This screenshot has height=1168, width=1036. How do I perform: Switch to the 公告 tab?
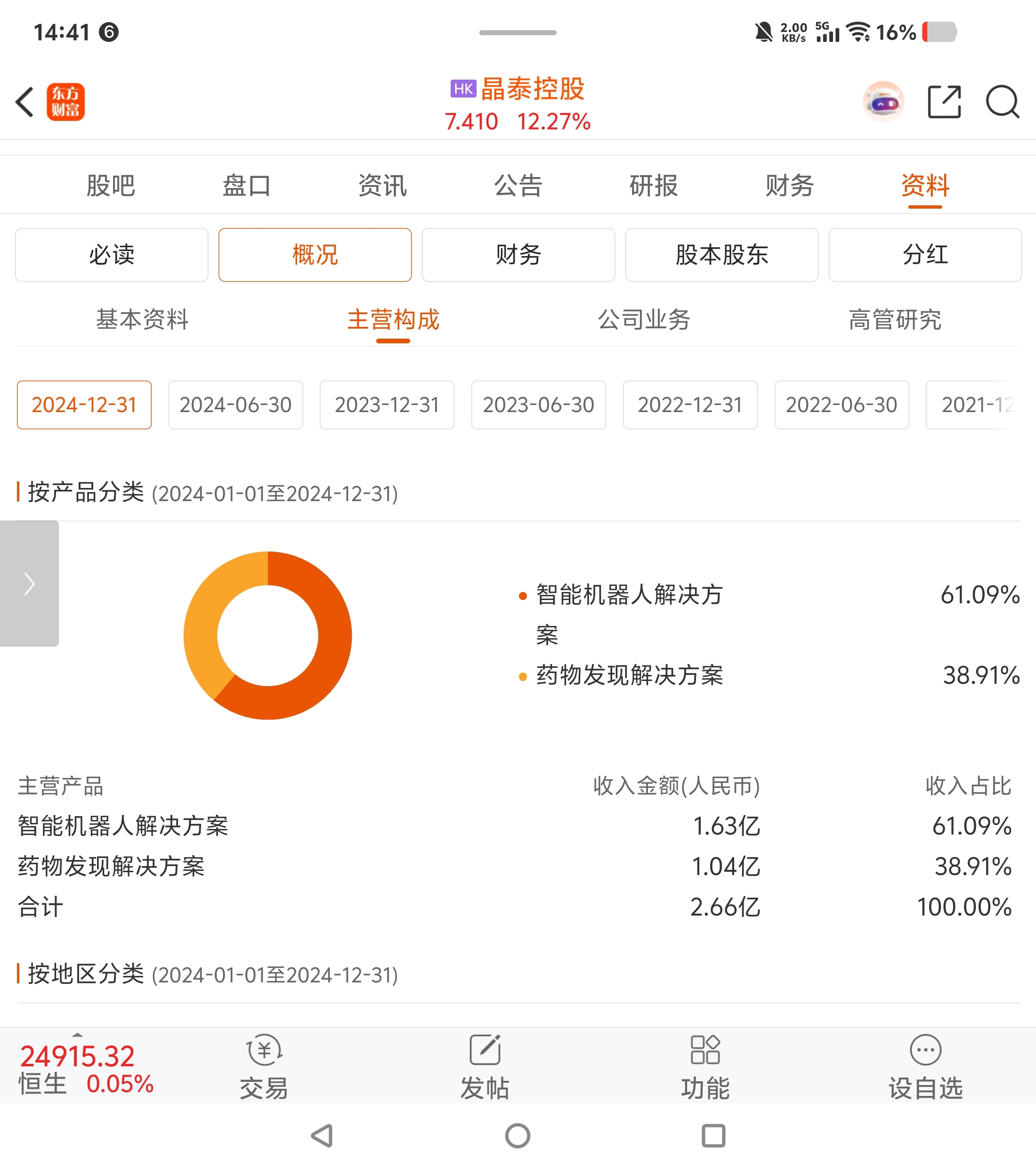point(518,186)
